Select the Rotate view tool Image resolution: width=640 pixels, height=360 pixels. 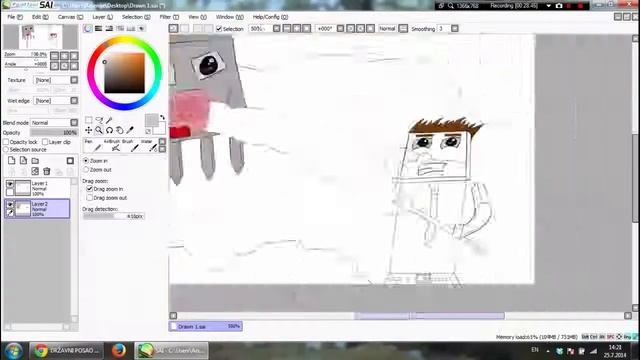pyautogui.click(x=109, y=130)
